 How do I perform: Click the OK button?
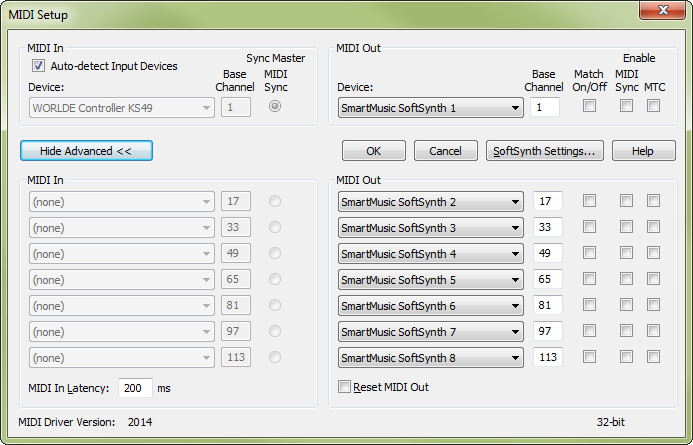click(x=374, y=151)
